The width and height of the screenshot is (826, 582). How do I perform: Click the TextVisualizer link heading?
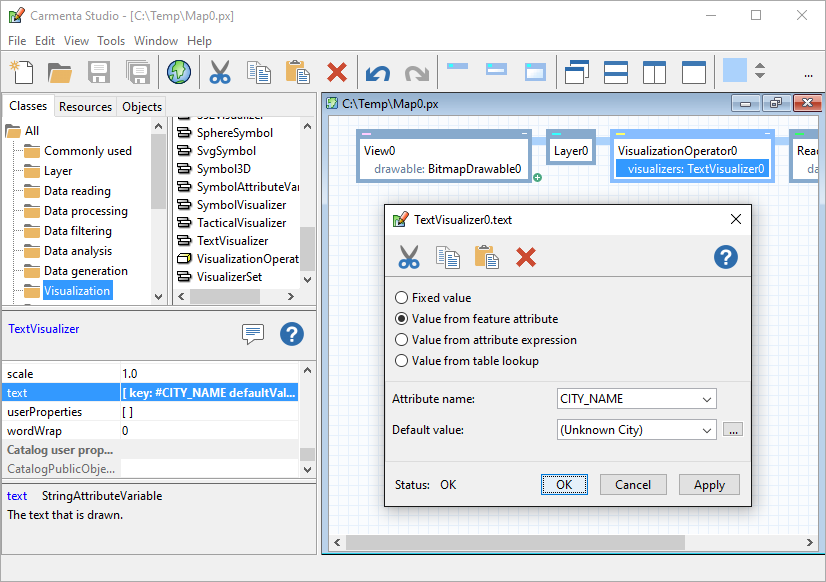tap(44, 329)
